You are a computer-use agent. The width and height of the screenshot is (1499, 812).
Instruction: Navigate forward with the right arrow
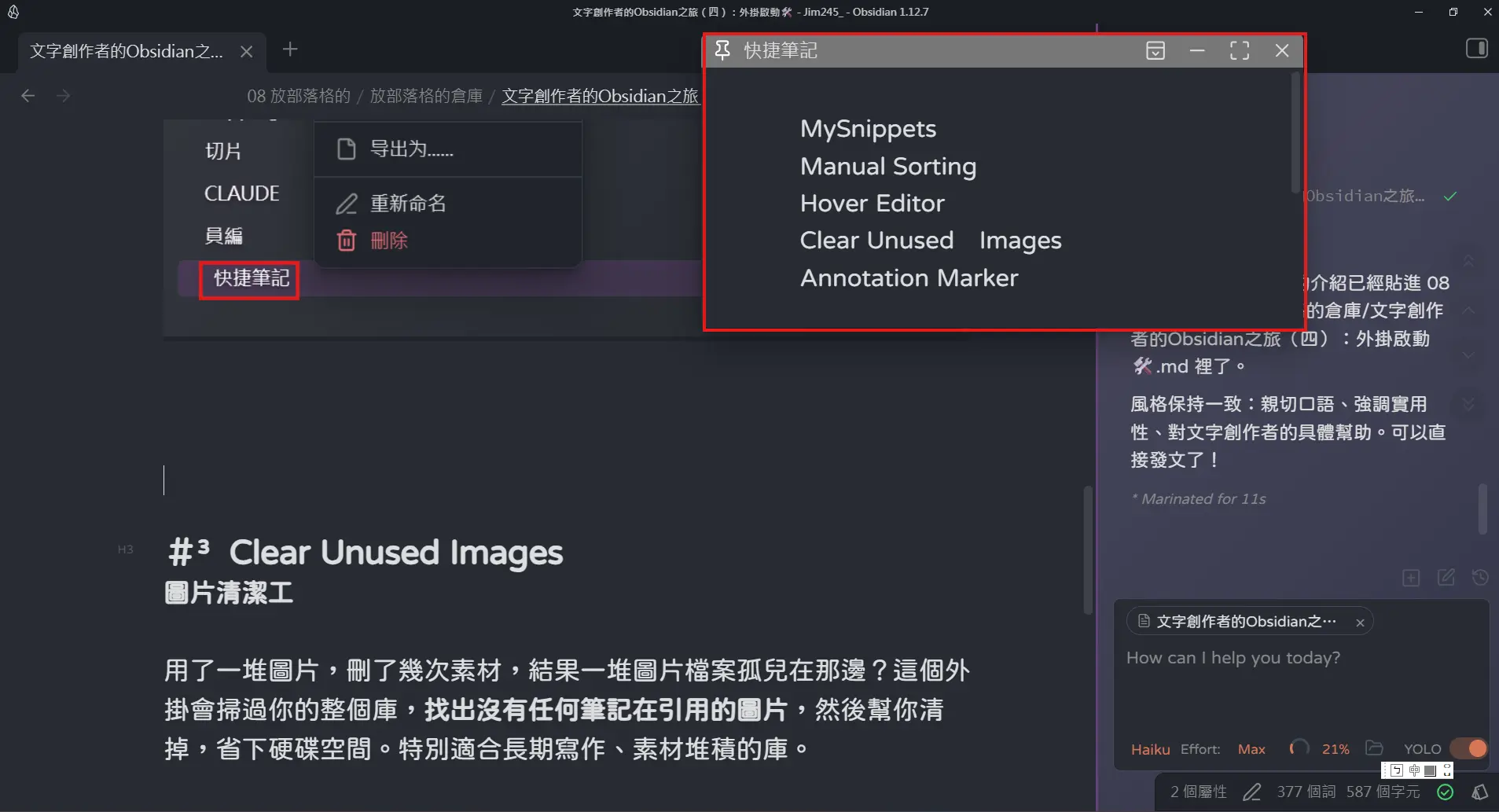(64, 96)
